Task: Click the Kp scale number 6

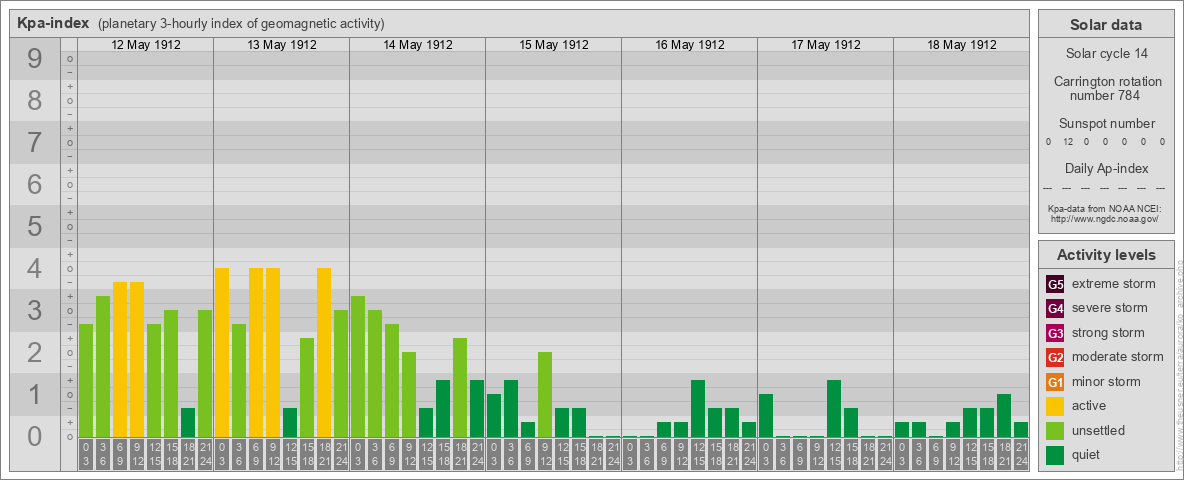Action: coord(35,184)
